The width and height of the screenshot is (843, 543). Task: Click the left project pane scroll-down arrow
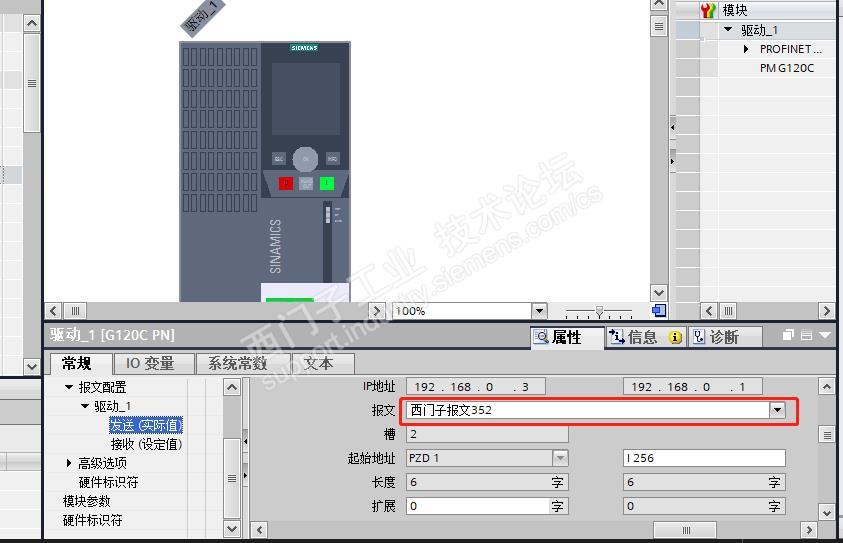[x=32, y=367]
